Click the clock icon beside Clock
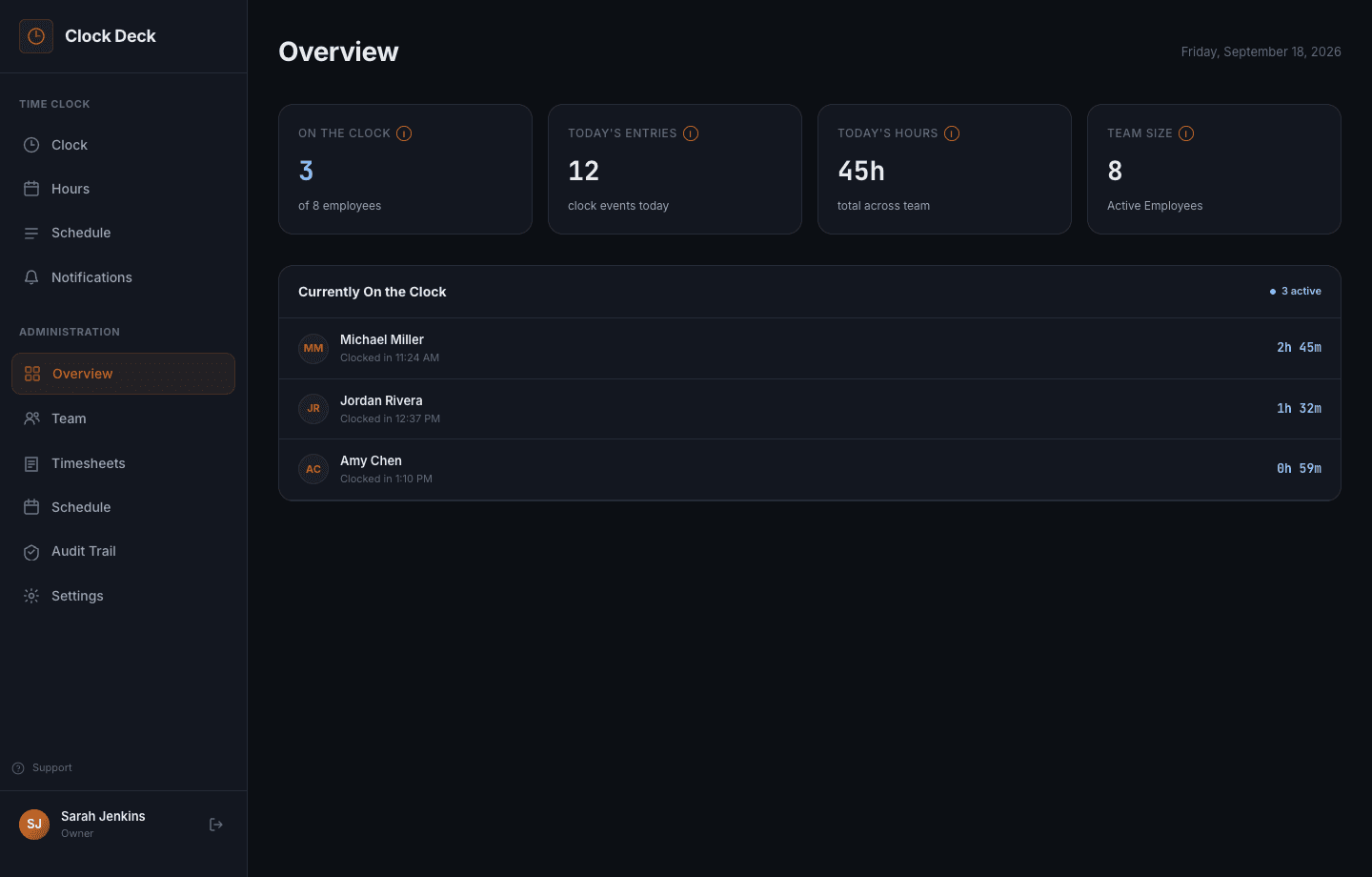The width and height of the screenshot is (1372, 877). pyautogui.click(x=31, y=145)
